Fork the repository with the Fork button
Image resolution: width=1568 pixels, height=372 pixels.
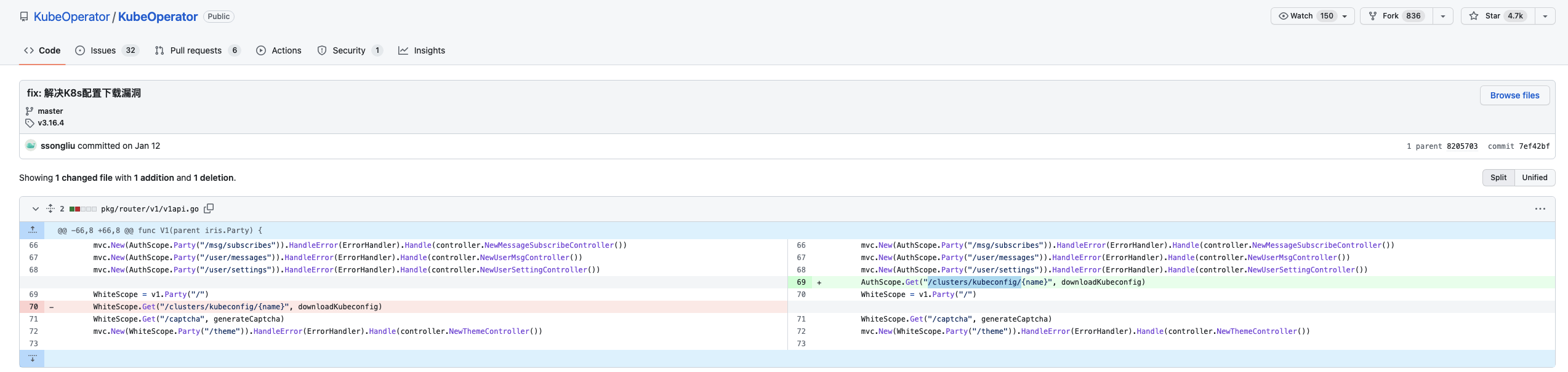pos(1396,16)
